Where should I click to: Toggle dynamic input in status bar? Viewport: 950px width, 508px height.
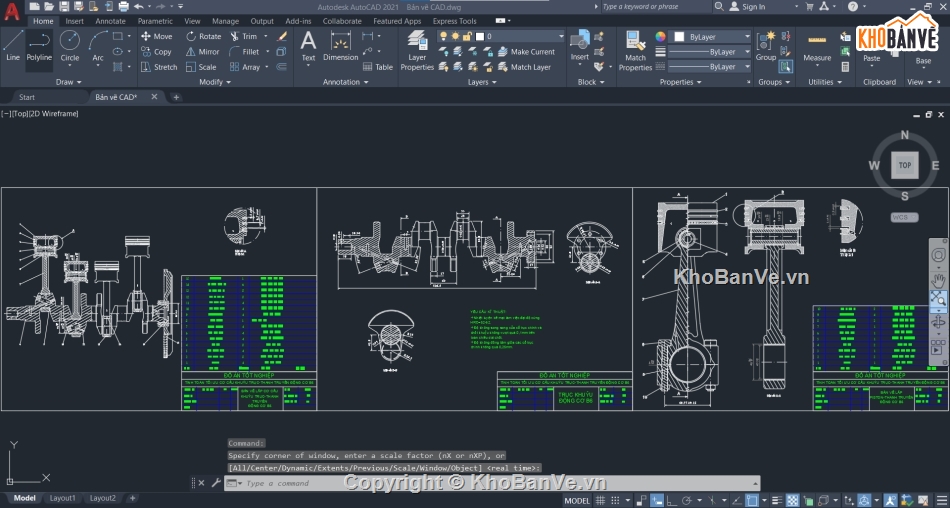pyautogui.click(x=657, y=501)
